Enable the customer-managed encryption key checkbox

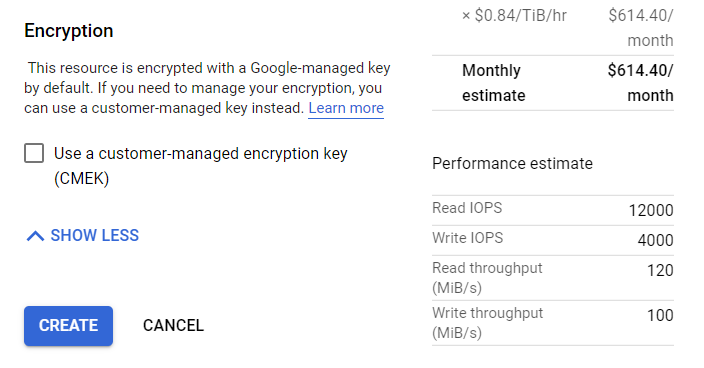tap(34, 153)
